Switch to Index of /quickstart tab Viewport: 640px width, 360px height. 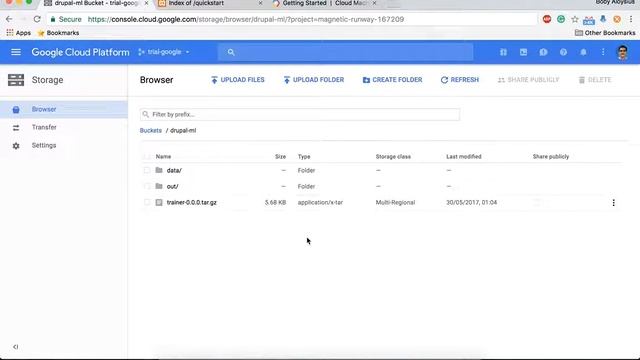click(x=197, y=3)
